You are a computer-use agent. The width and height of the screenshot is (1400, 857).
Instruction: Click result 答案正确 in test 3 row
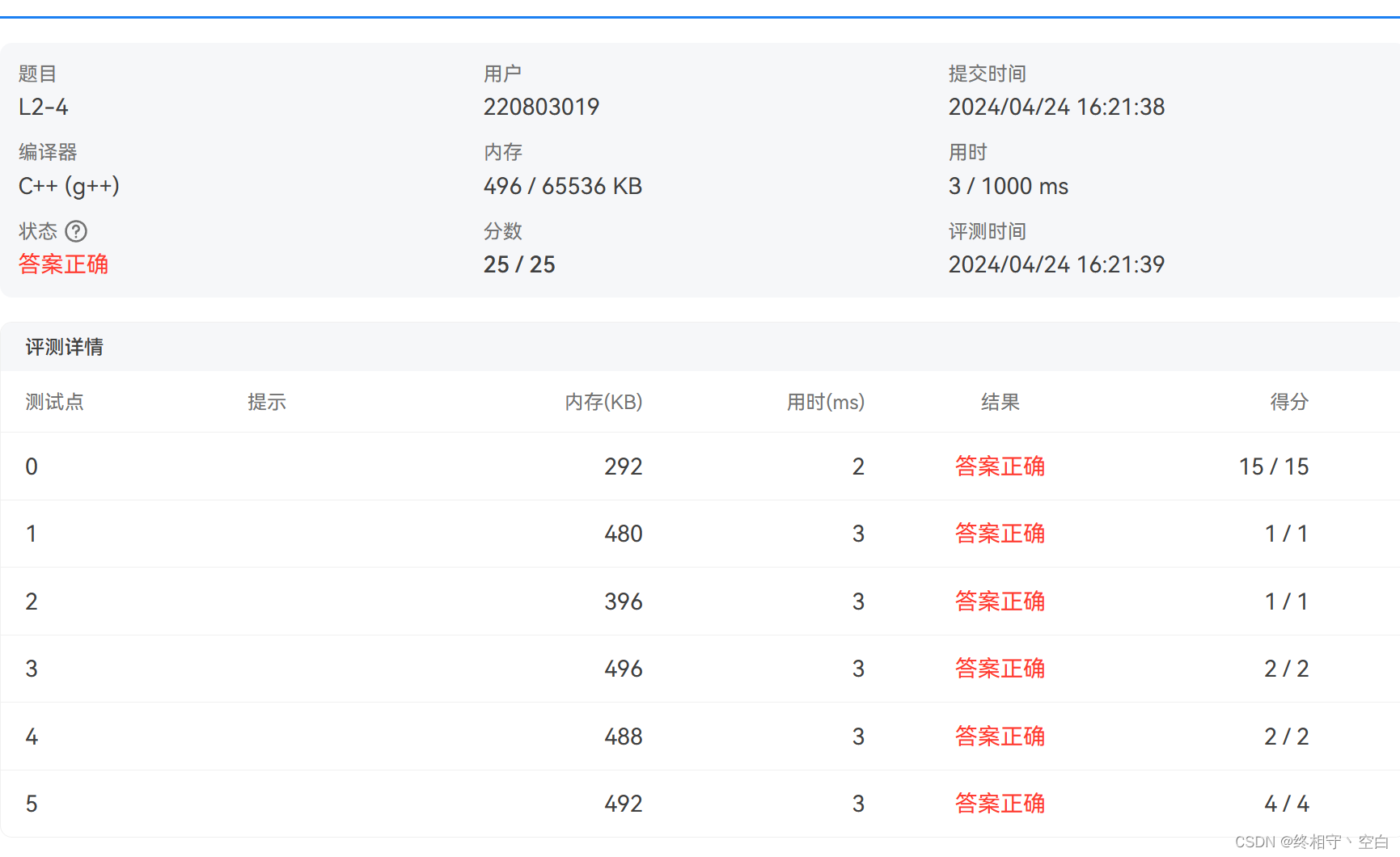(1000, 669)
